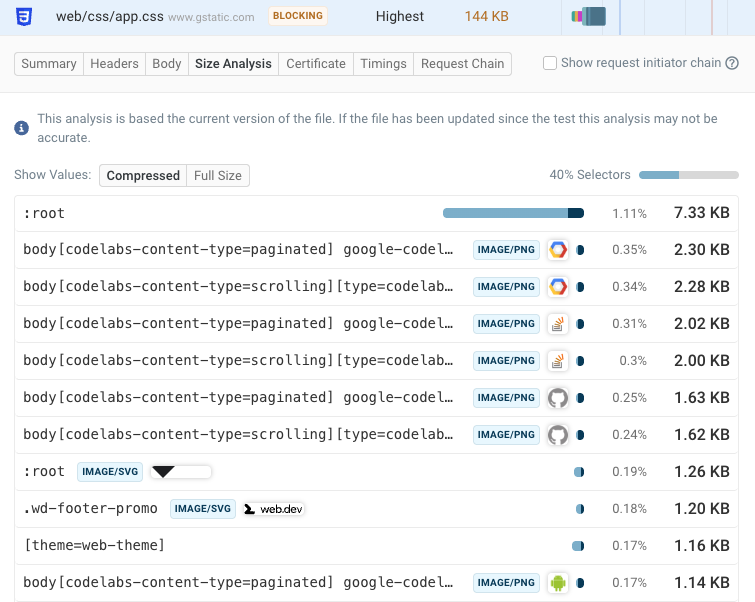Select the Size Analysis tab
The height and width of the screenshot is (602, 755).
tap(233, 64)
